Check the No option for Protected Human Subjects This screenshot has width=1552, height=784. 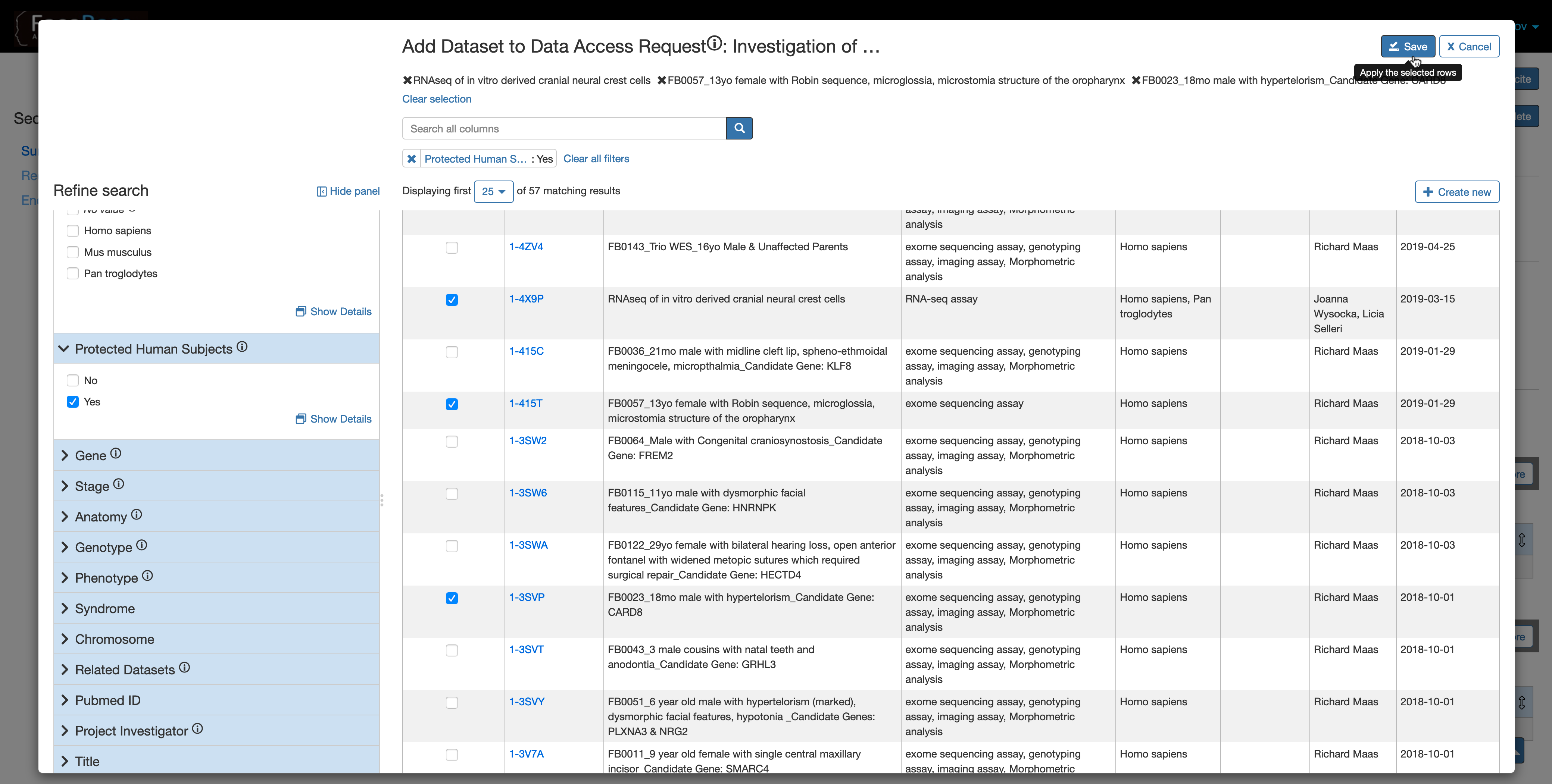tap(73, 380)
